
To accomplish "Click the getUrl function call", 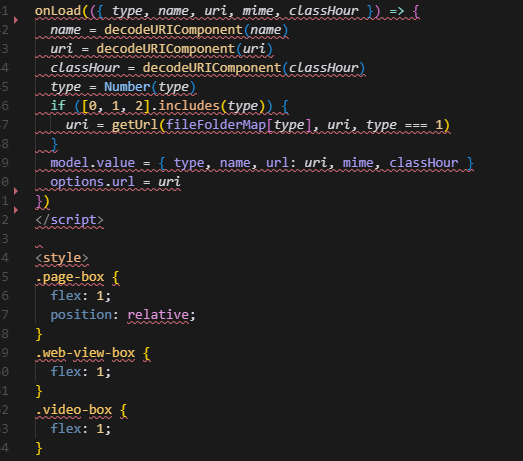I will click(135, 125).
